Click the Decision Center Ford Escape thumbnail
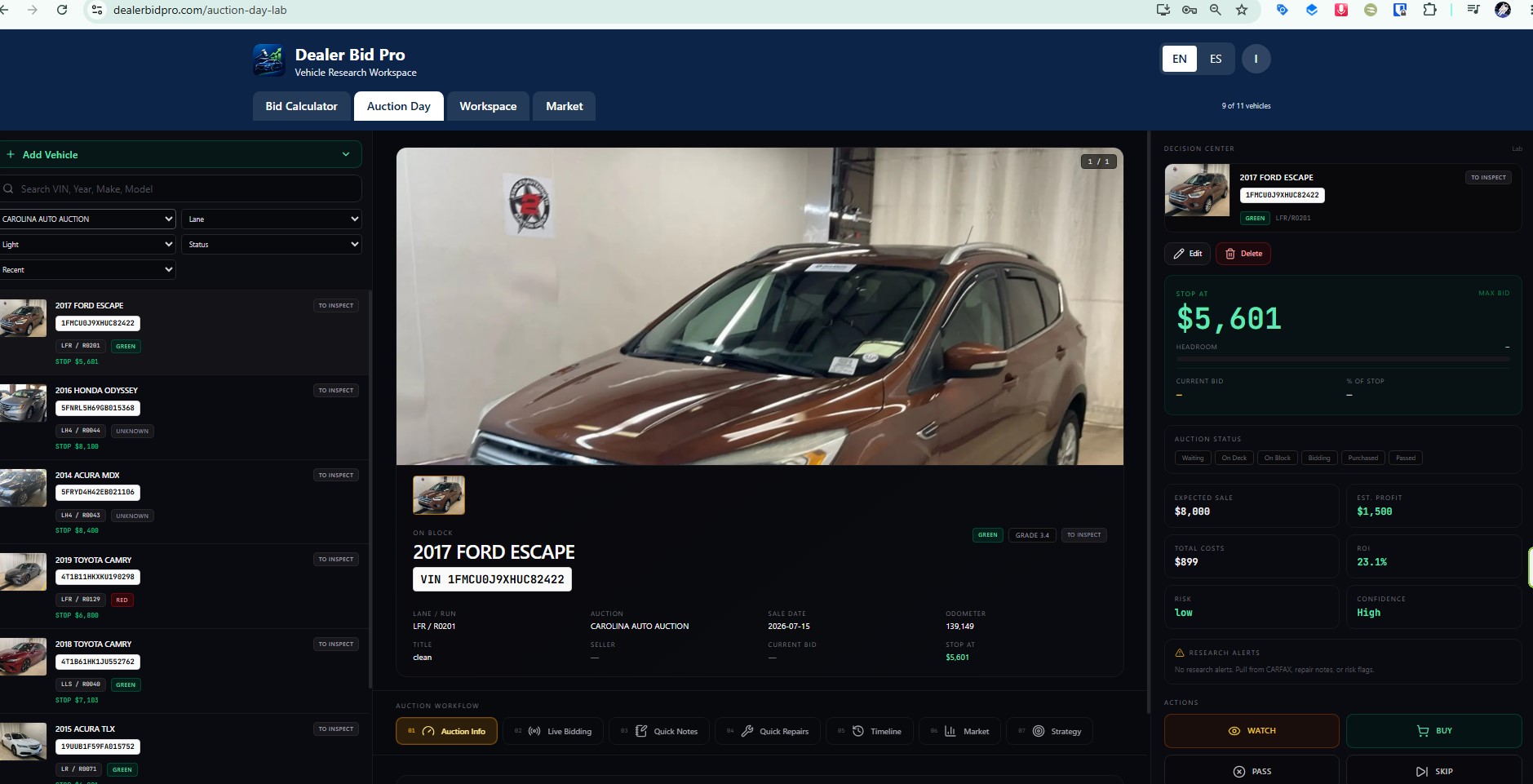Image resolution: width=1533 pixels, height=784 pixels. click(x=1197, y=190)
